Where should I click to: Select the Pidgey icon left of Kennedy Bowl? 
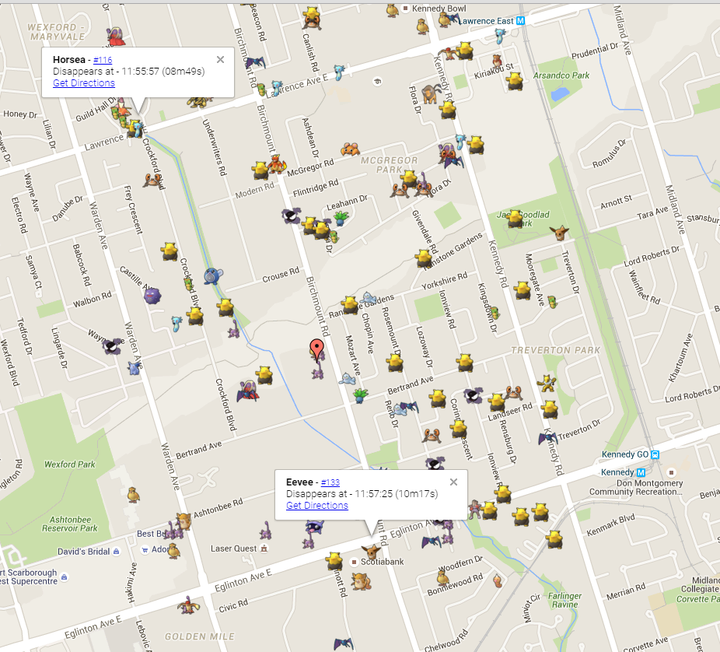[392, 10]
